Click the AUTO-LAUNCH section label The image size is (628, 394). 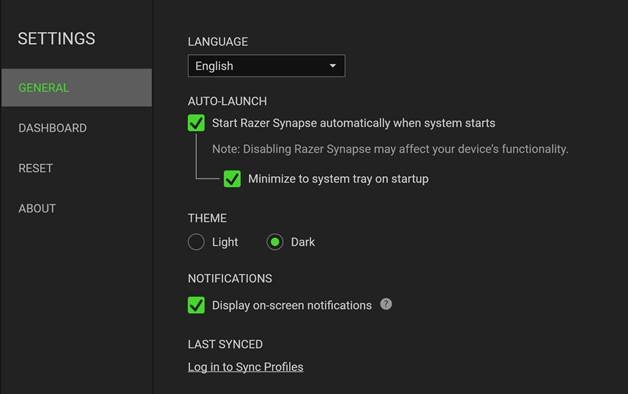(227, 101)
